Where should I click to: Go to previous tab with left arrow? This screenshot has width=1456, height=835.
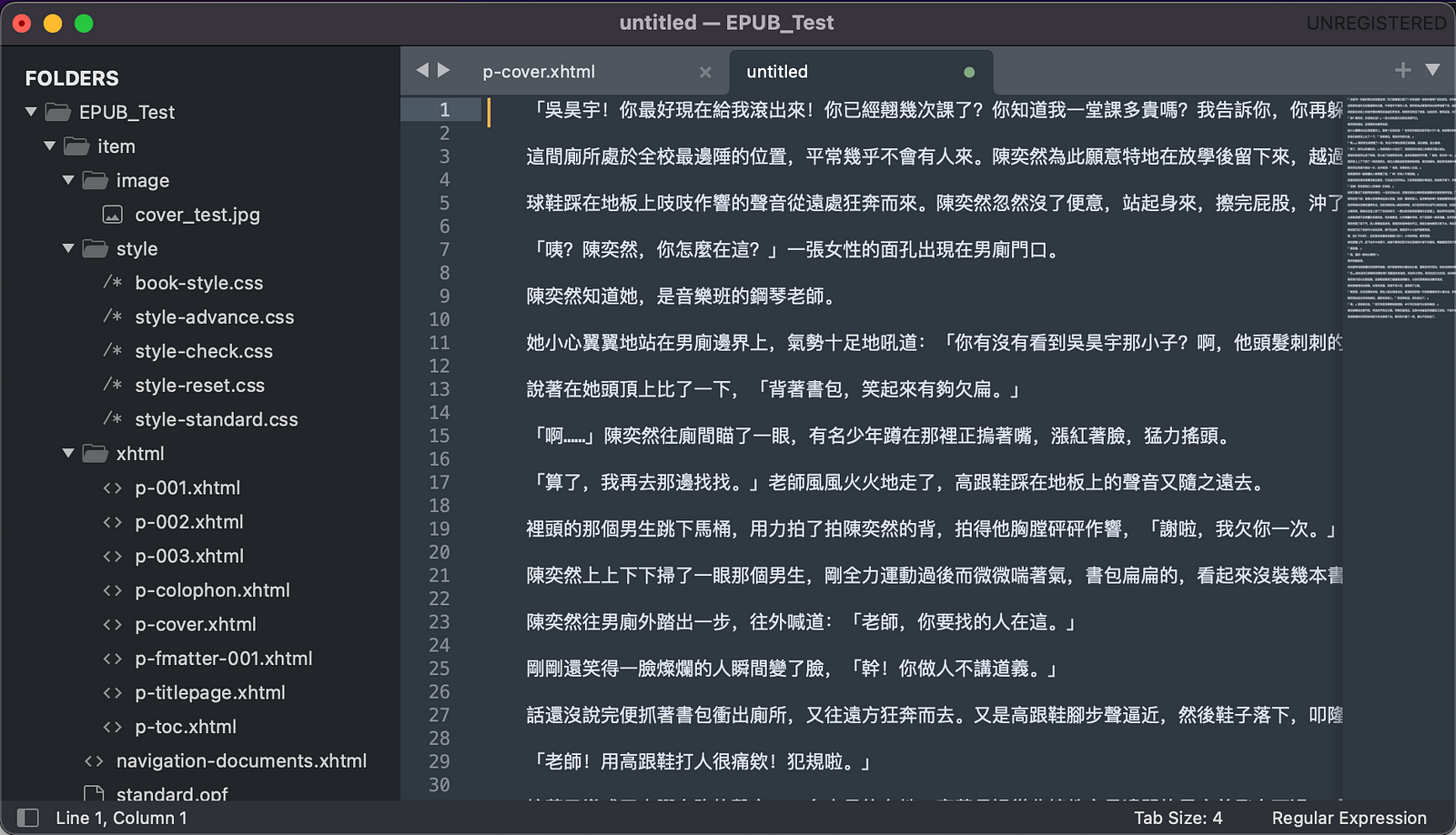coord(422,70)
